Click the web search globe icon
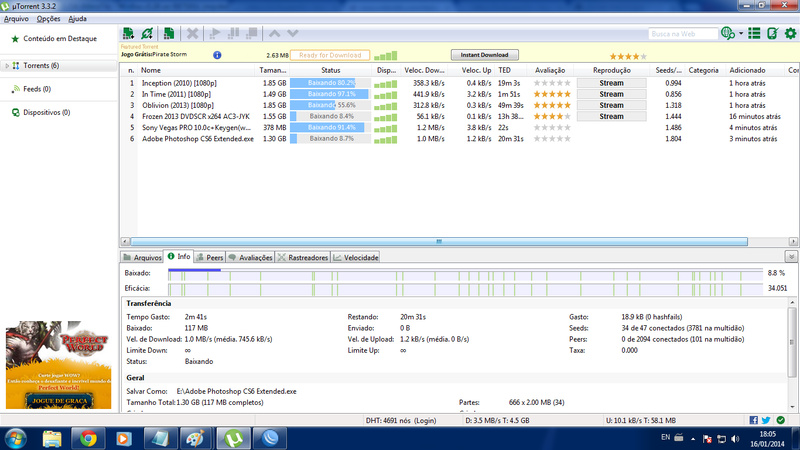Screen dimensions: 800x450 (x=728, y=34)
